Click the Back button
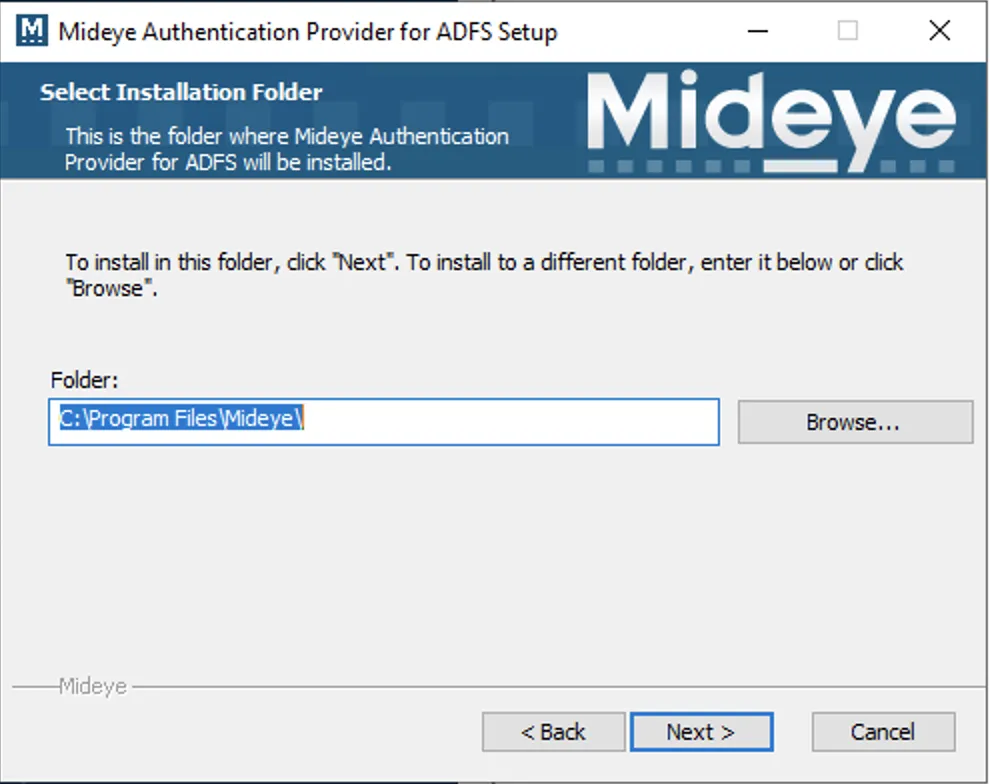990x784 pixels. coord(553,731)
